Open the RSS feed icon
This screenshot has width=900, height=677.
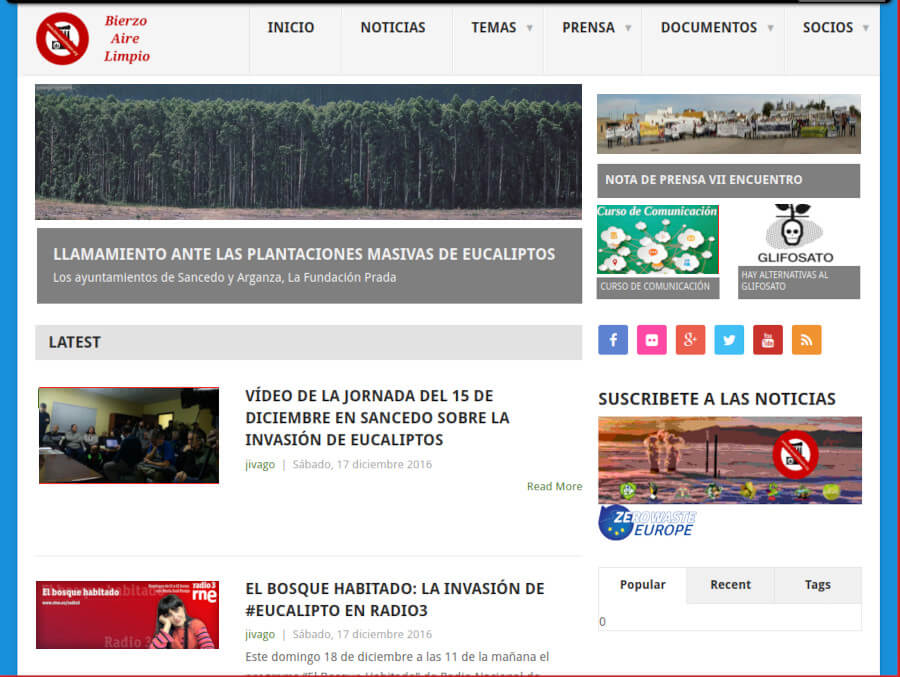click(806, 340)
